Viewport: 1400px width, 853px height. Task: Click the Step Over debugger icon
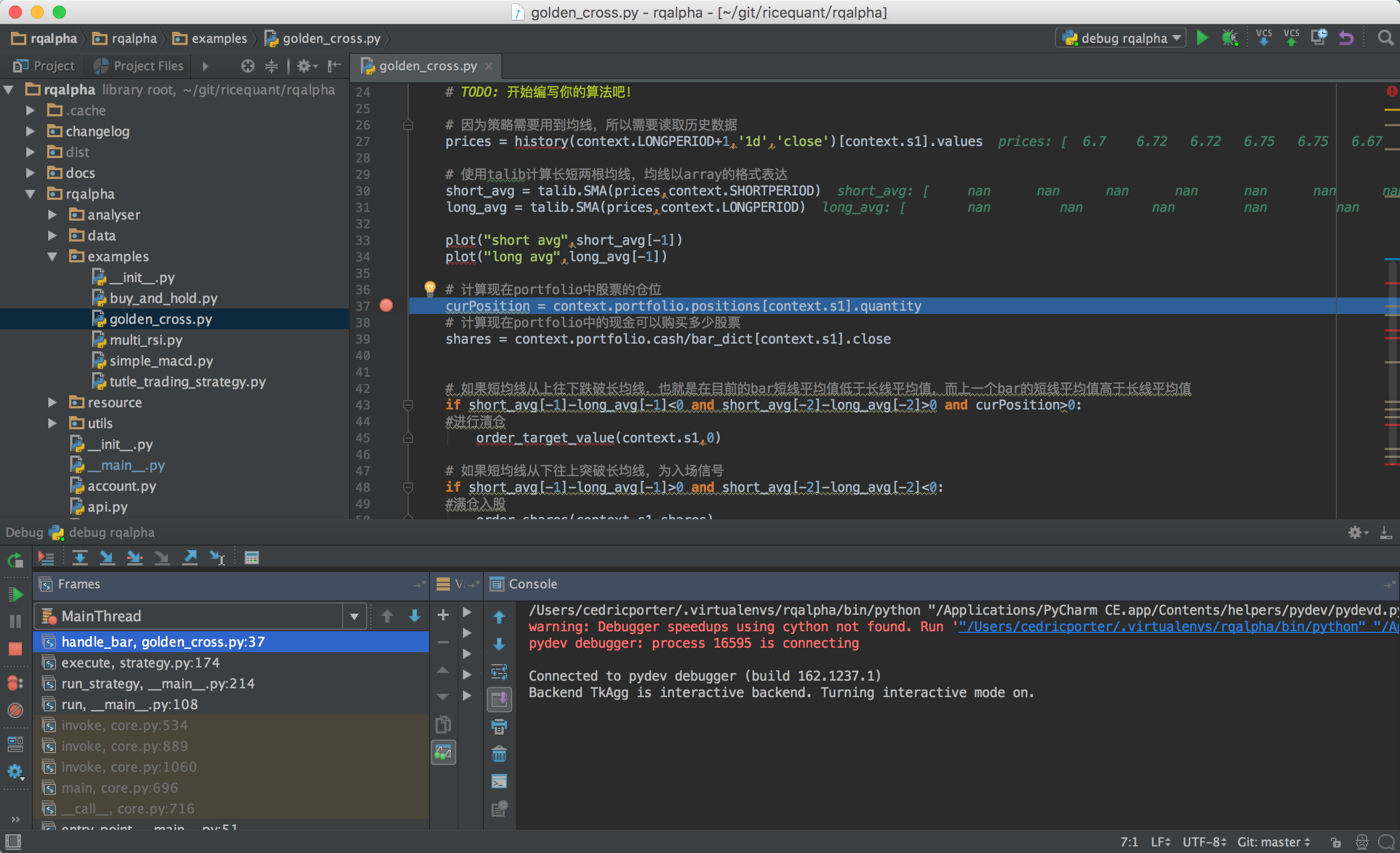80,557
